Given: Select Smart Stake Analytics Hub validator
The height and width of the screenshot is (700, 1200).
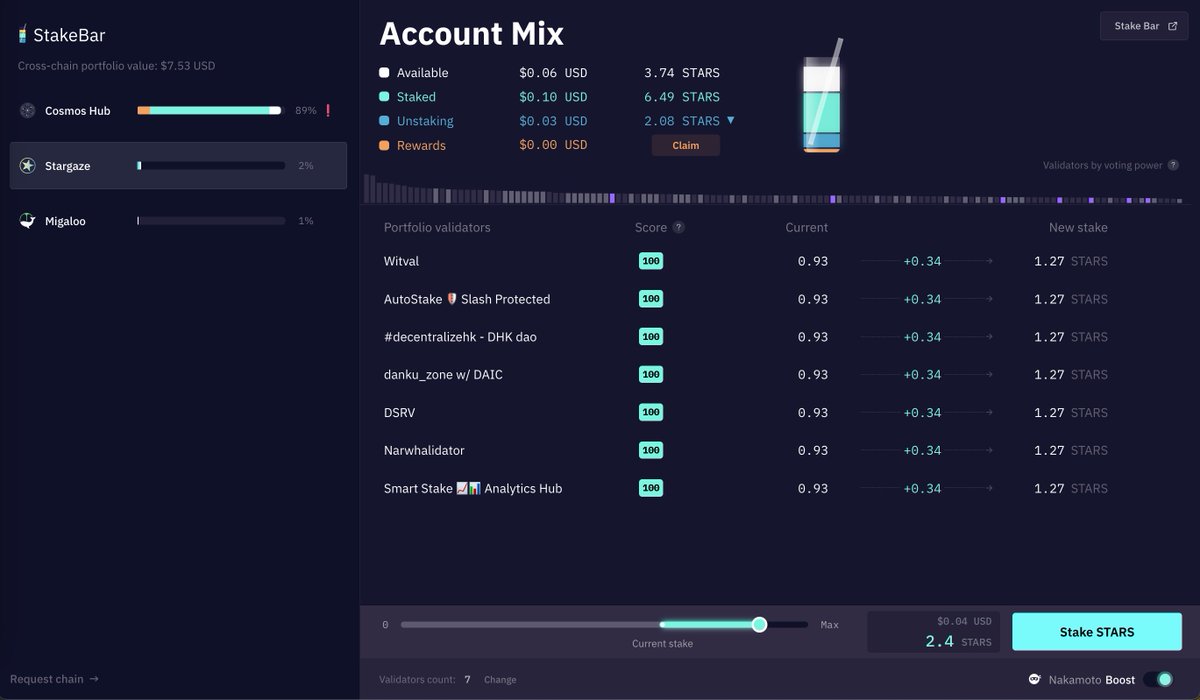Looking at the screenshot, I should point(746,489).
